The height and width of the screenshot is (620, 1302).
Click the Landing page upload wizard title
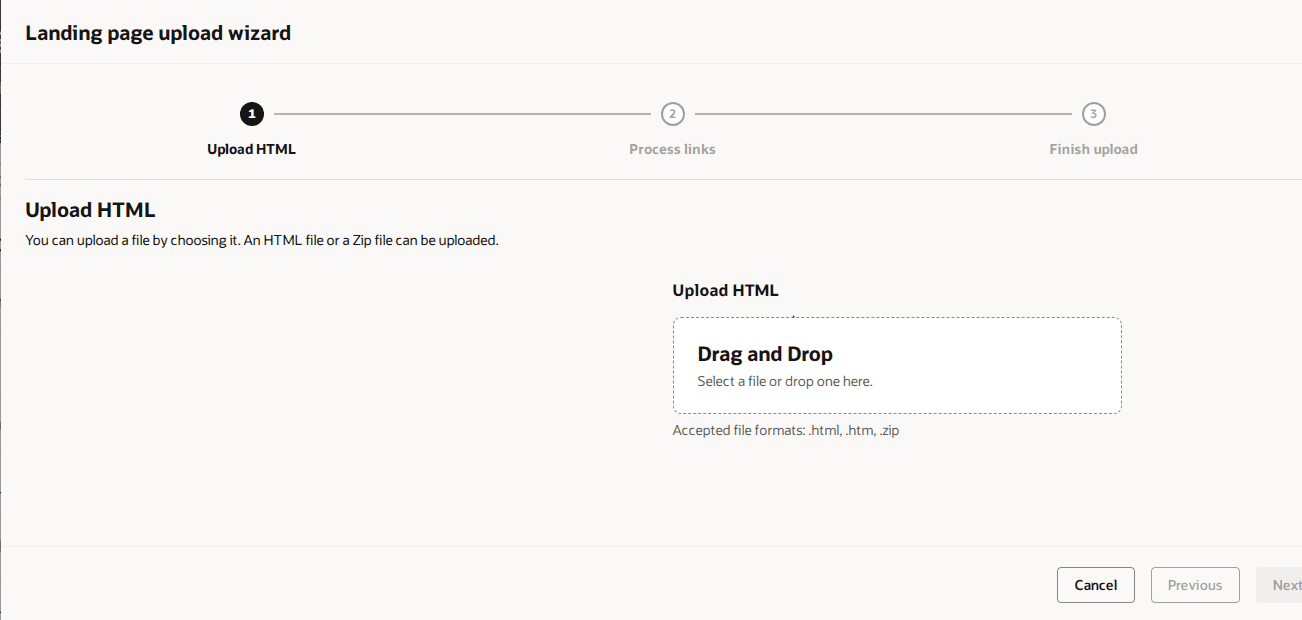(157, 32)
